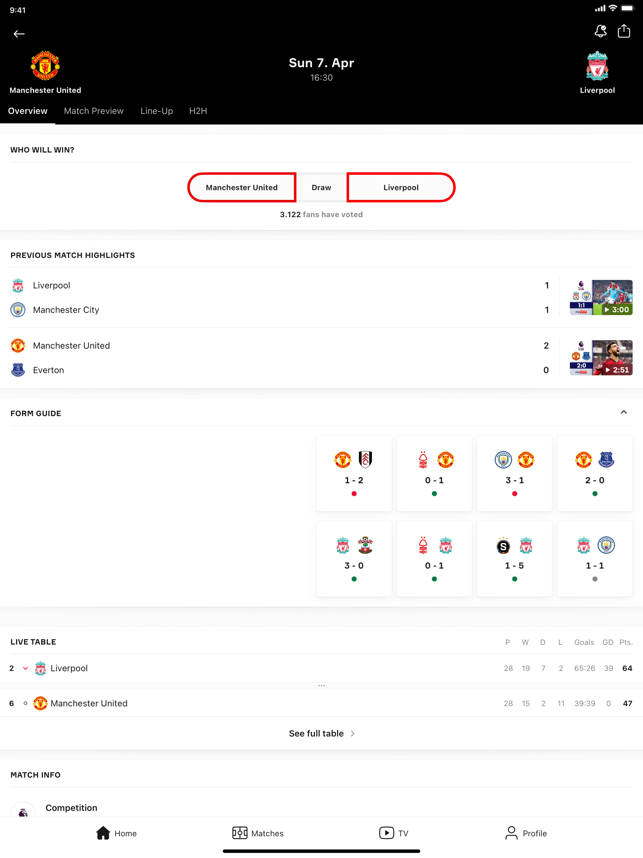Image resolution: width=643 pixels, height=858 pixels.
Task: Open Liverpool crest in header
Action: click(x=597, y=66)
